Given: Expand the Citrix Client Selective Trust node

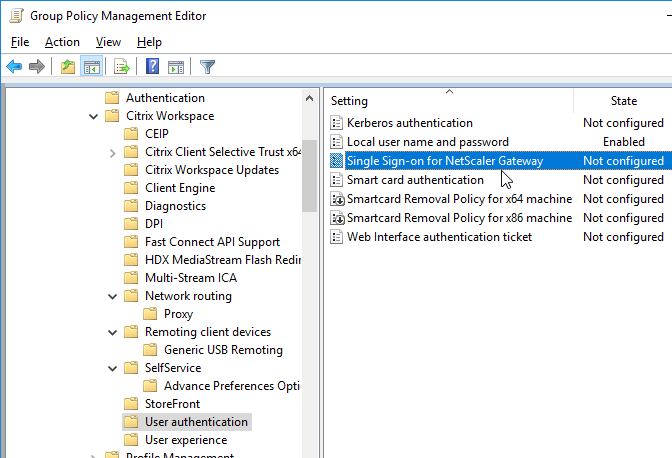Looking at the screenshot, I should coord(112,153).
